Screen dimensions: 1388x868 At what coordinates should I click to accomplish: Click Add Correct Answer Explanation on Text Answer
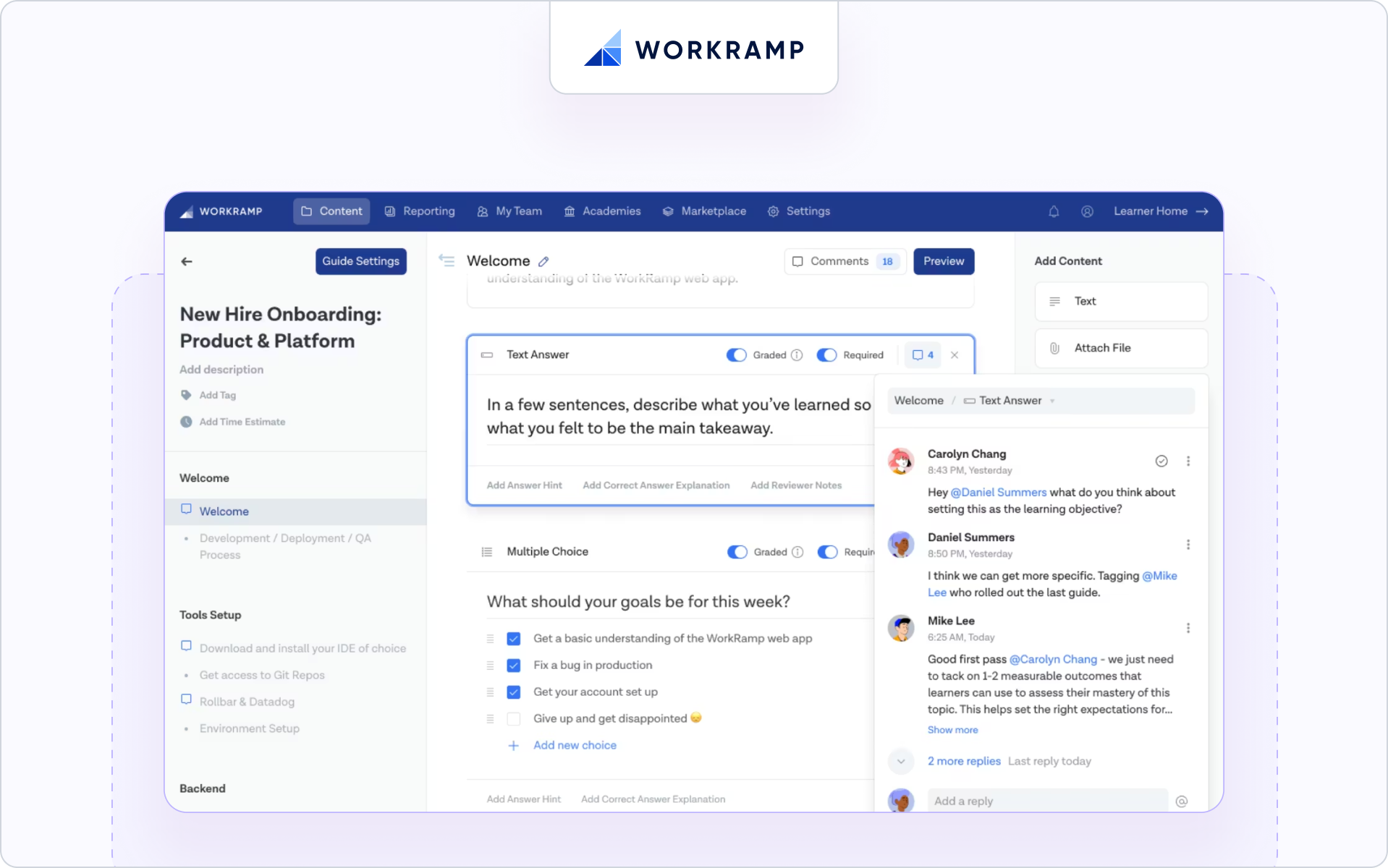[656, 485]
